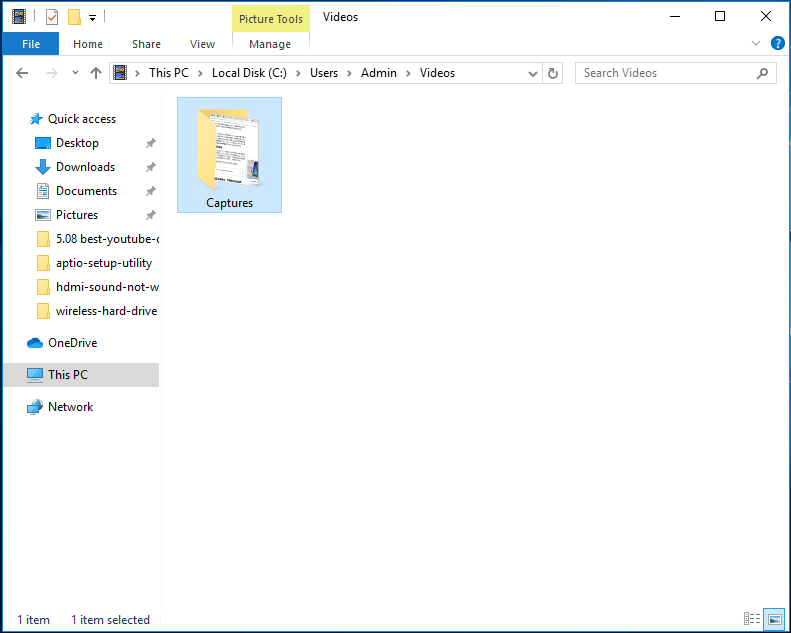Click Admin in the address breadcrumb
The height and width of the screenshot is (633, 791).
click(x=379, y=73)
